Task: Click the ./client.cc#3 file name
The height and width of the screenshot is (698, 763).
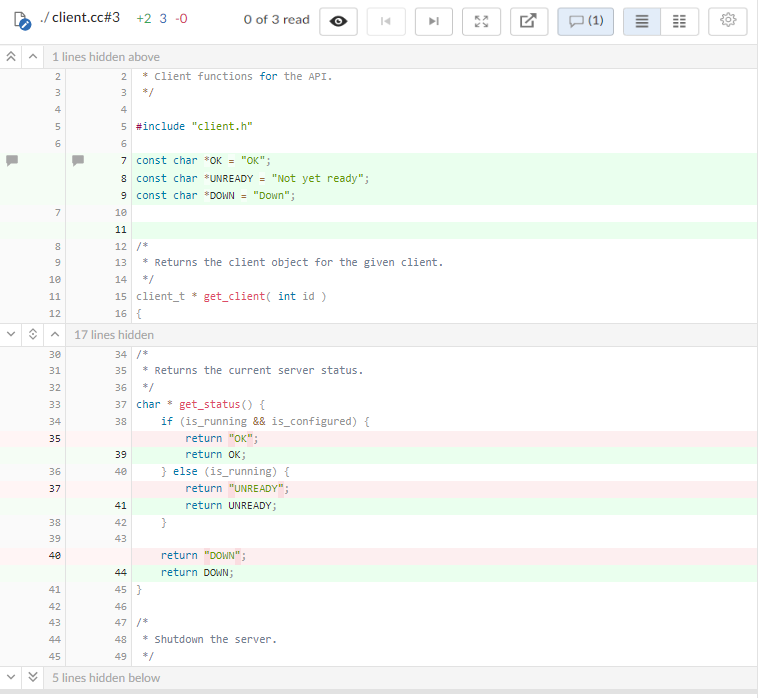Action: pos(80,18)
